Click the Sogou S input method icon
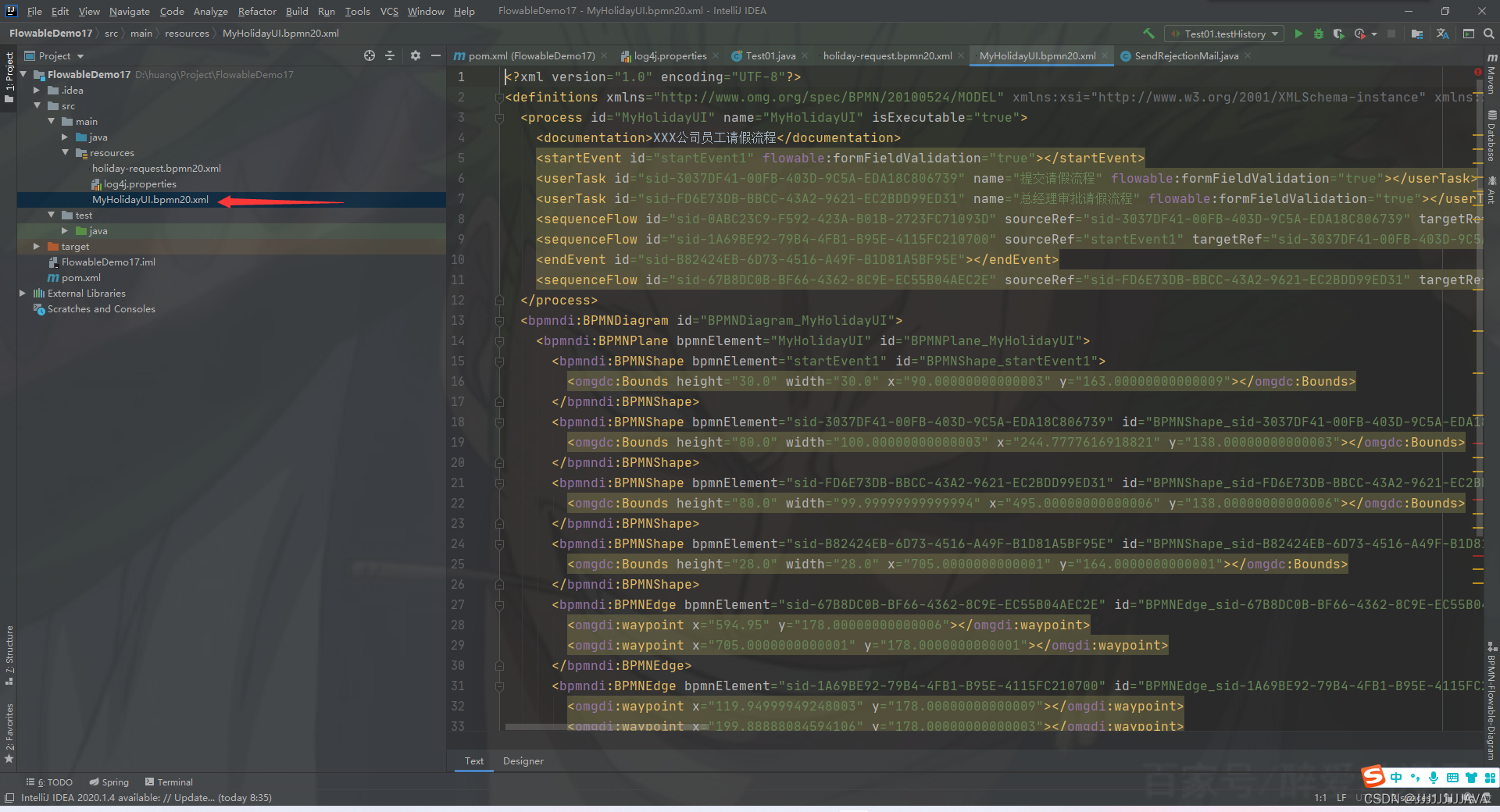 (1373, 777)
